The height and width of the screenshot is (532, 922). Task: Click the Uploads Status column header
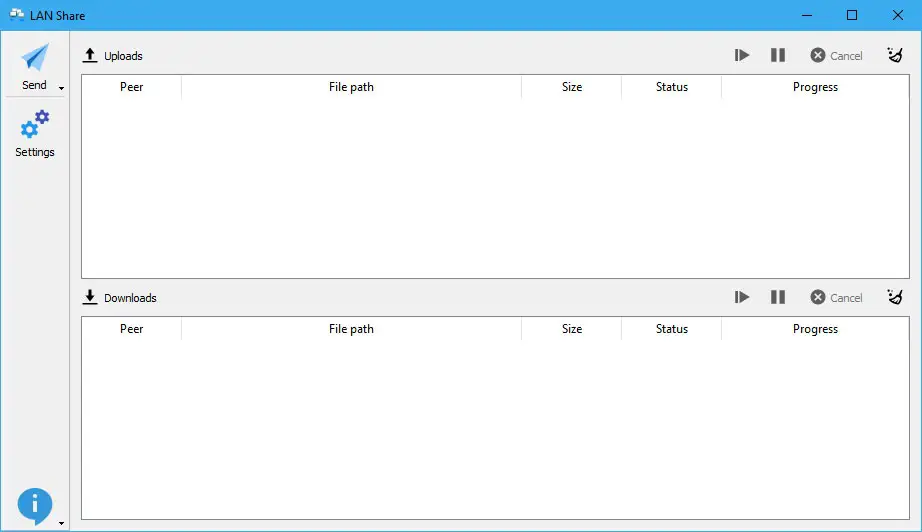click(672, 87)
